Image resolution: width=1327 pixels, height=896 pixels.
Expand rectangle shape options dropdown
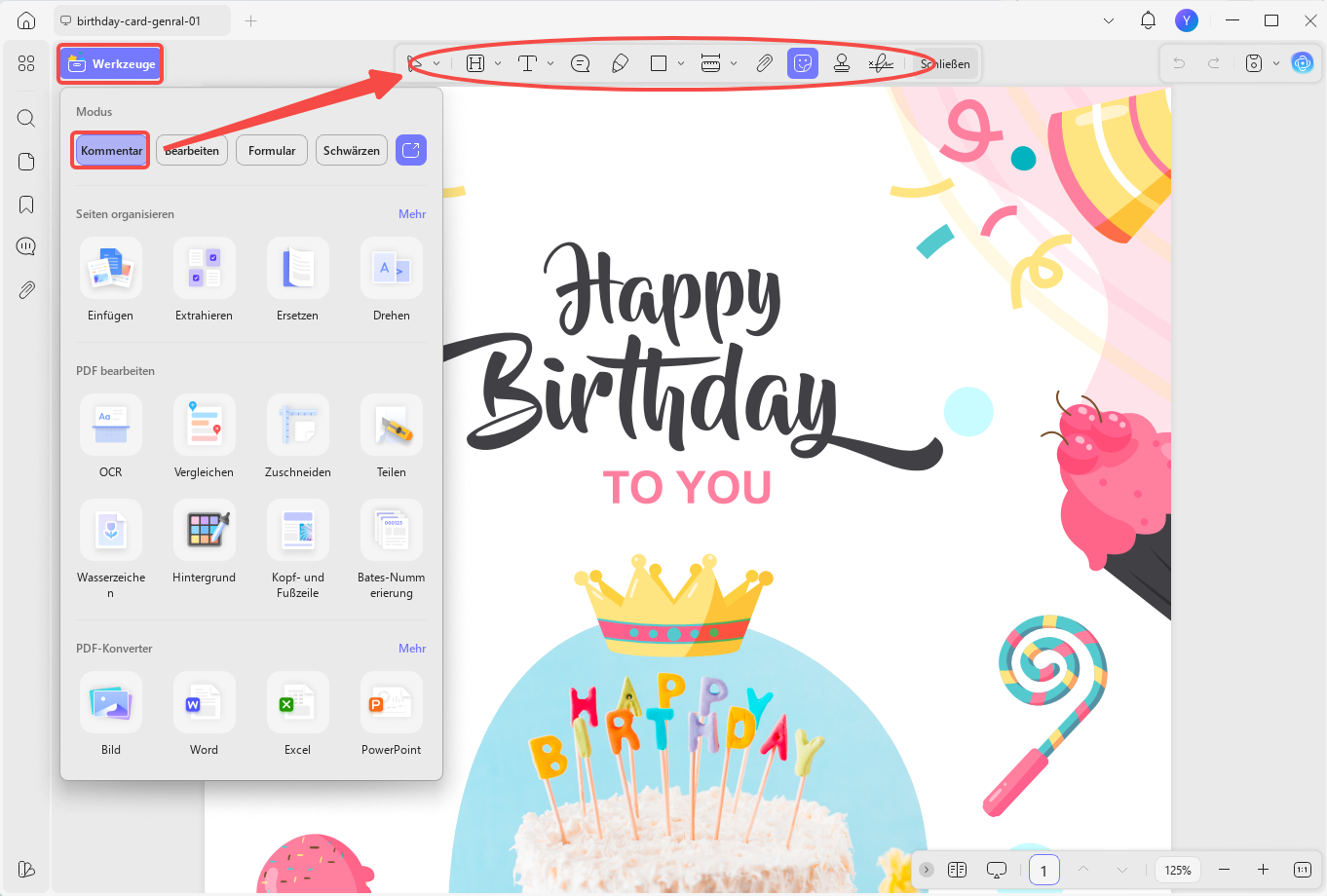click(x=681, y=63)
